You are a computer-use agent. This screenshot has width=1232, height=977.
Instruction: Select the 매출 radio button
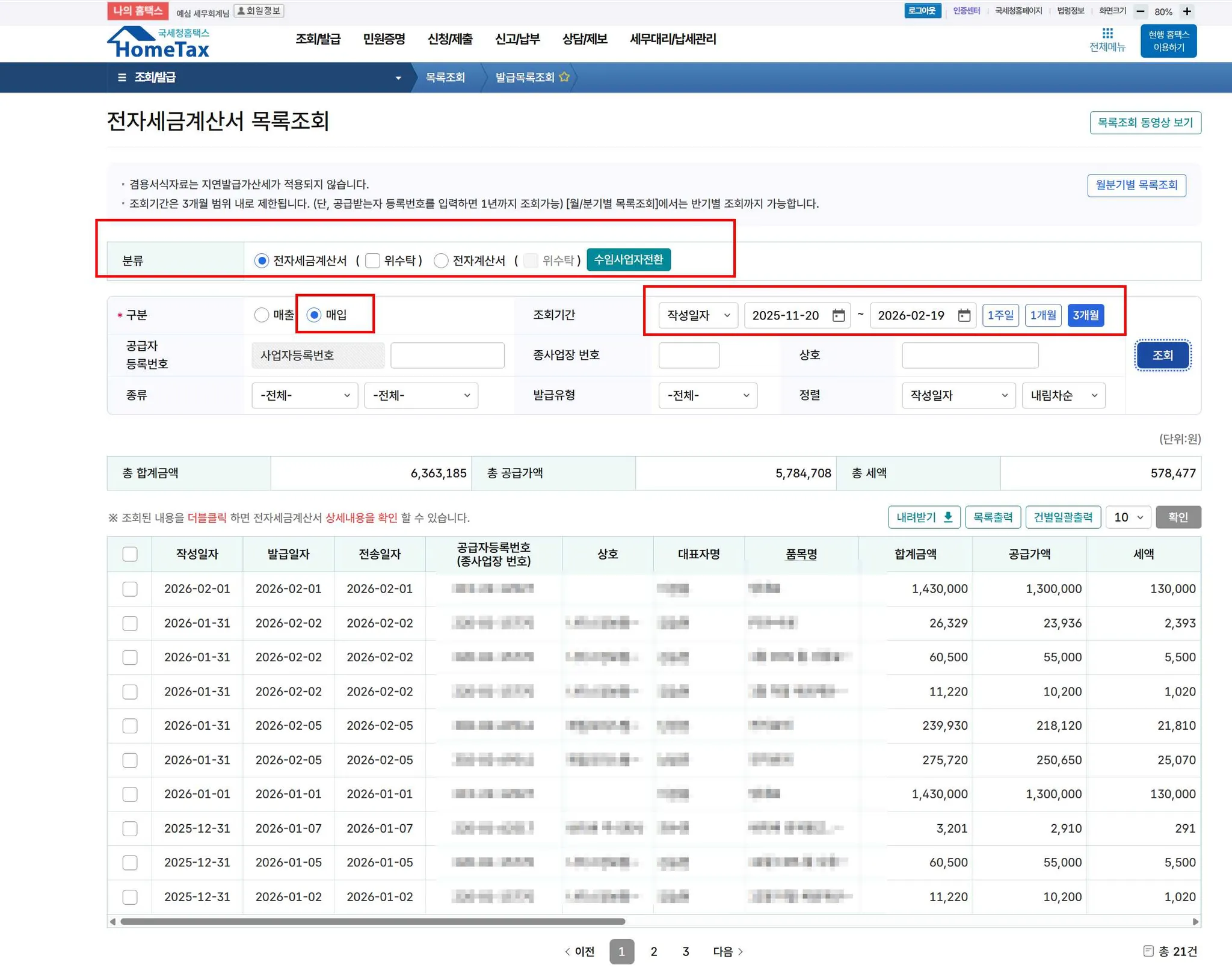(262, 315)
